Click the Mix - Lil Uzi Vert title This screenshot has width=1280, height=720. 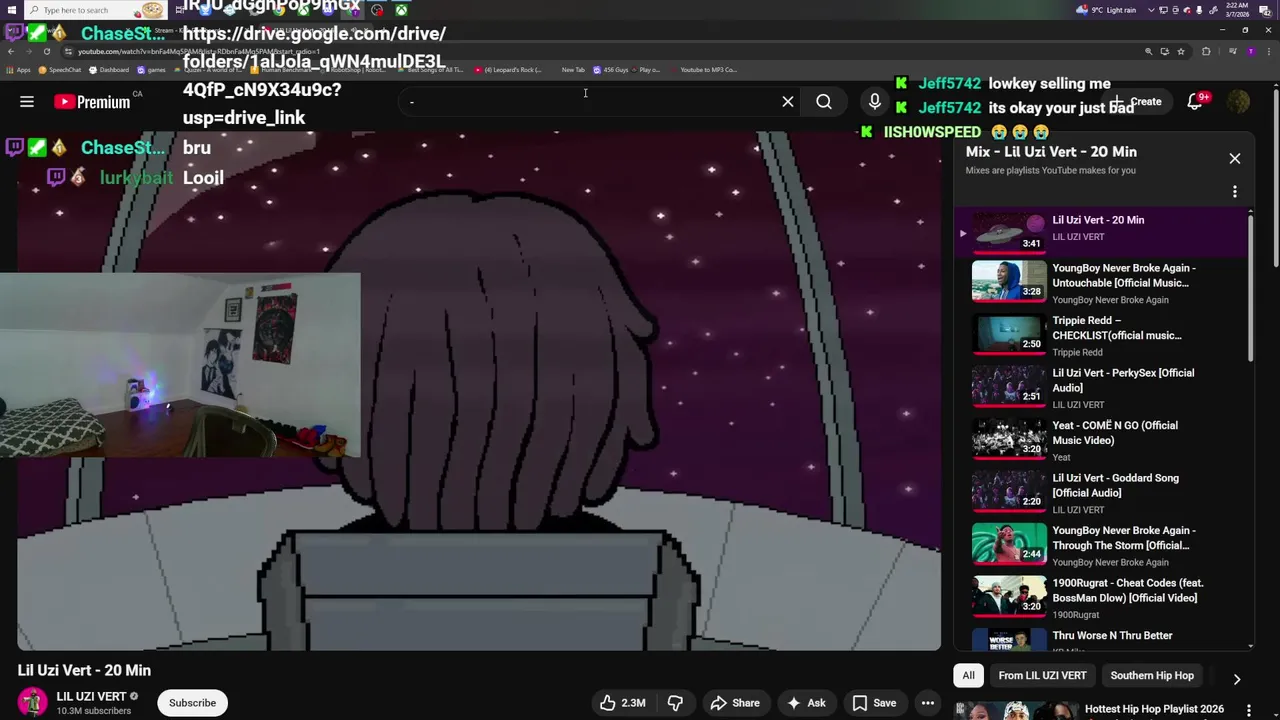click(1051, 152)
